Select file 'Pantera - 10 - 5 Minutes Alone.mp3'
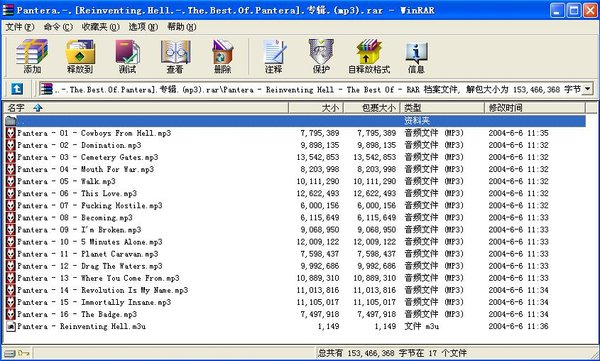Viewport: 600px width, 361px height. [90, 242]
